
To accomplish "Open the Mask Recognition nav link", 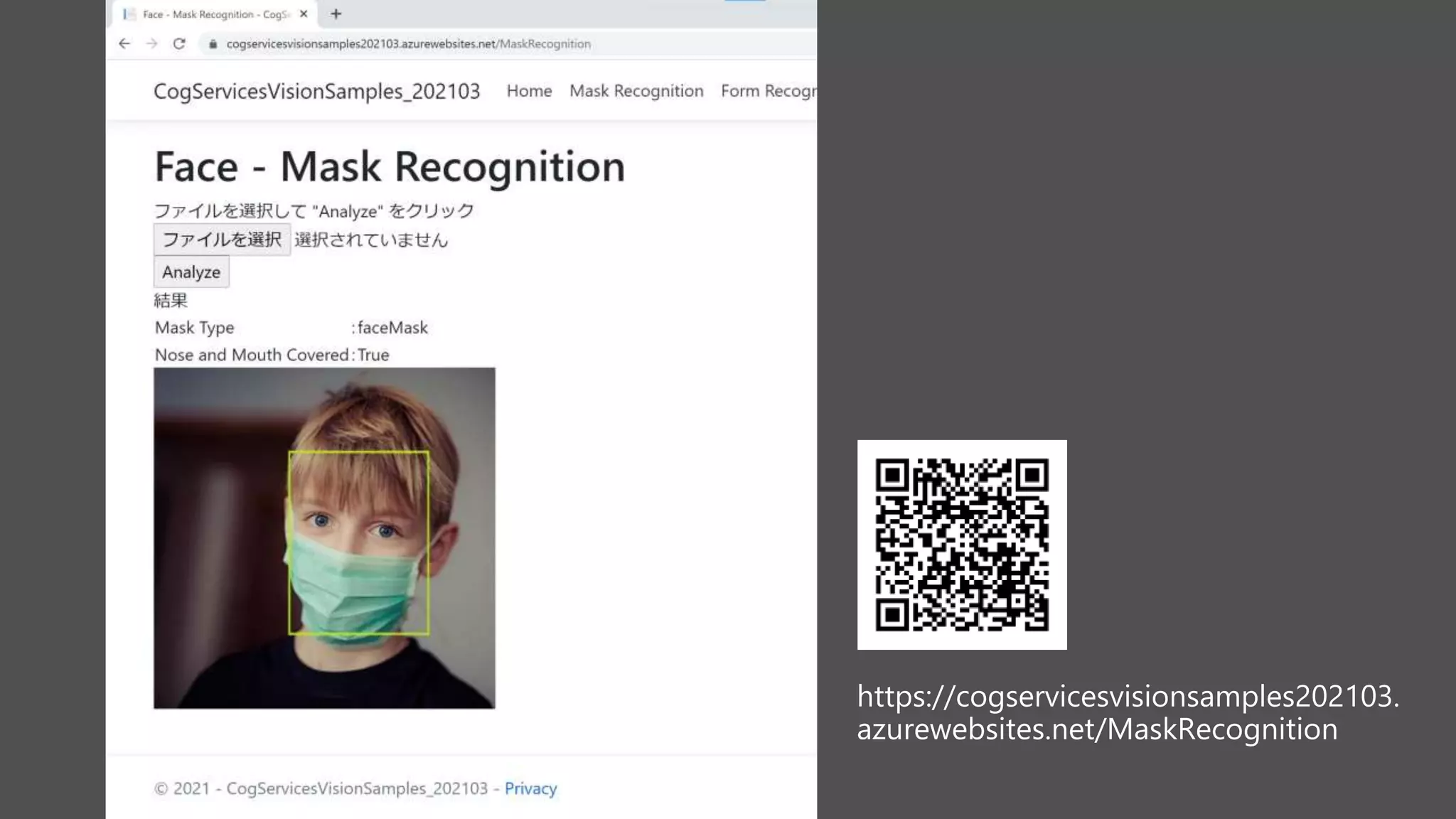I will (x=636, y=91).
